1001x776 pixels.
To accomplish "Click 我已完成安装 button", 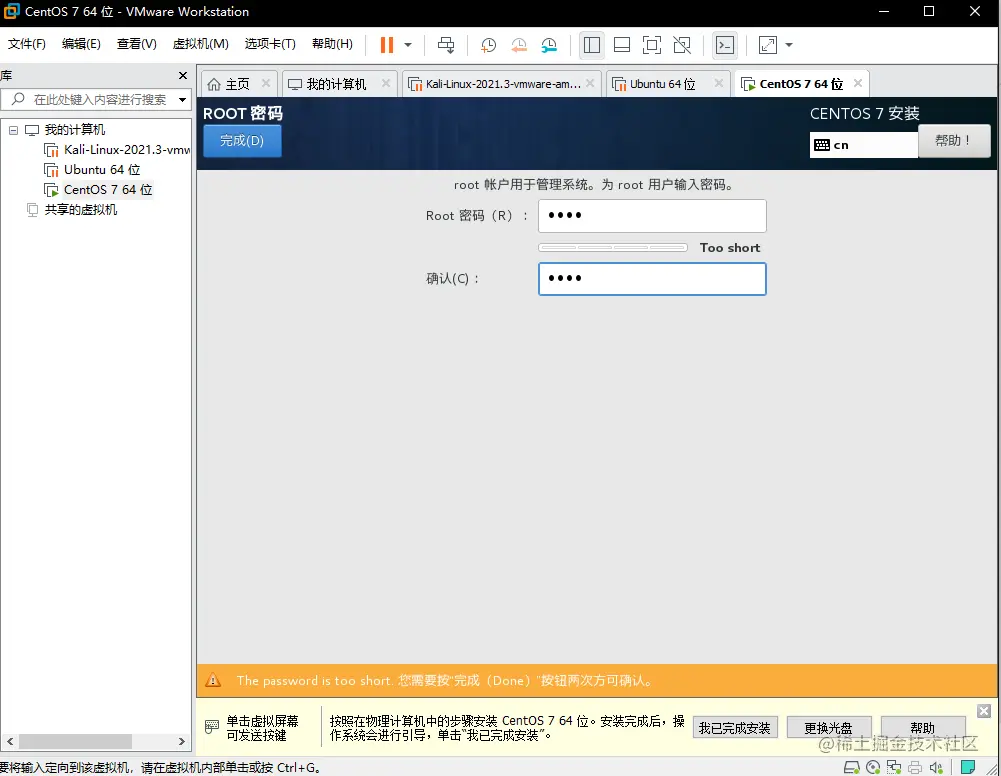I will click(735, 728).
